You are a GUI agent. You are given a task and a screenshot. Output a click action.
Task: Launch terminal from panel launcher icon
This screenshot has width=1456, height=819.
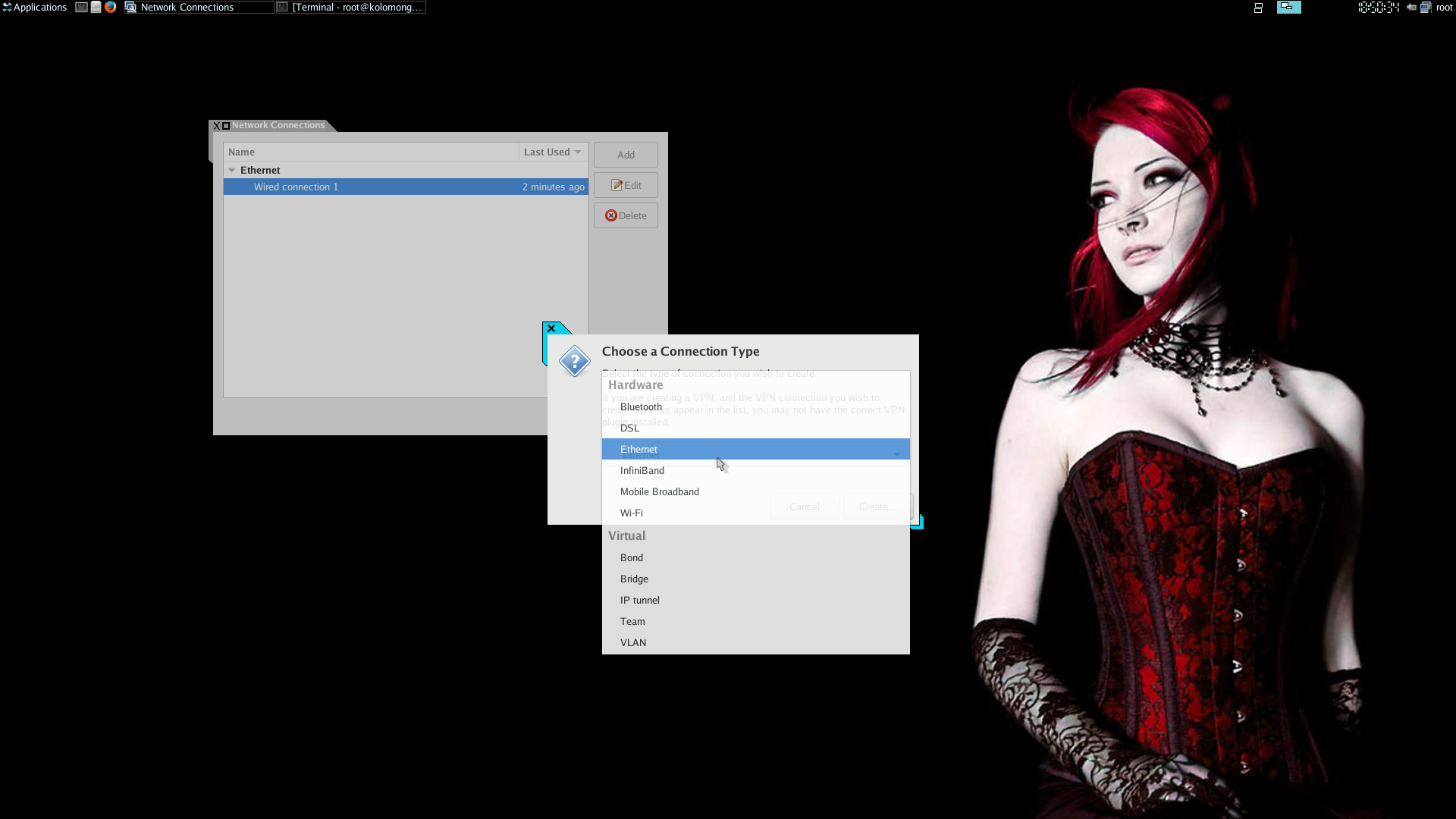point(81,7)
